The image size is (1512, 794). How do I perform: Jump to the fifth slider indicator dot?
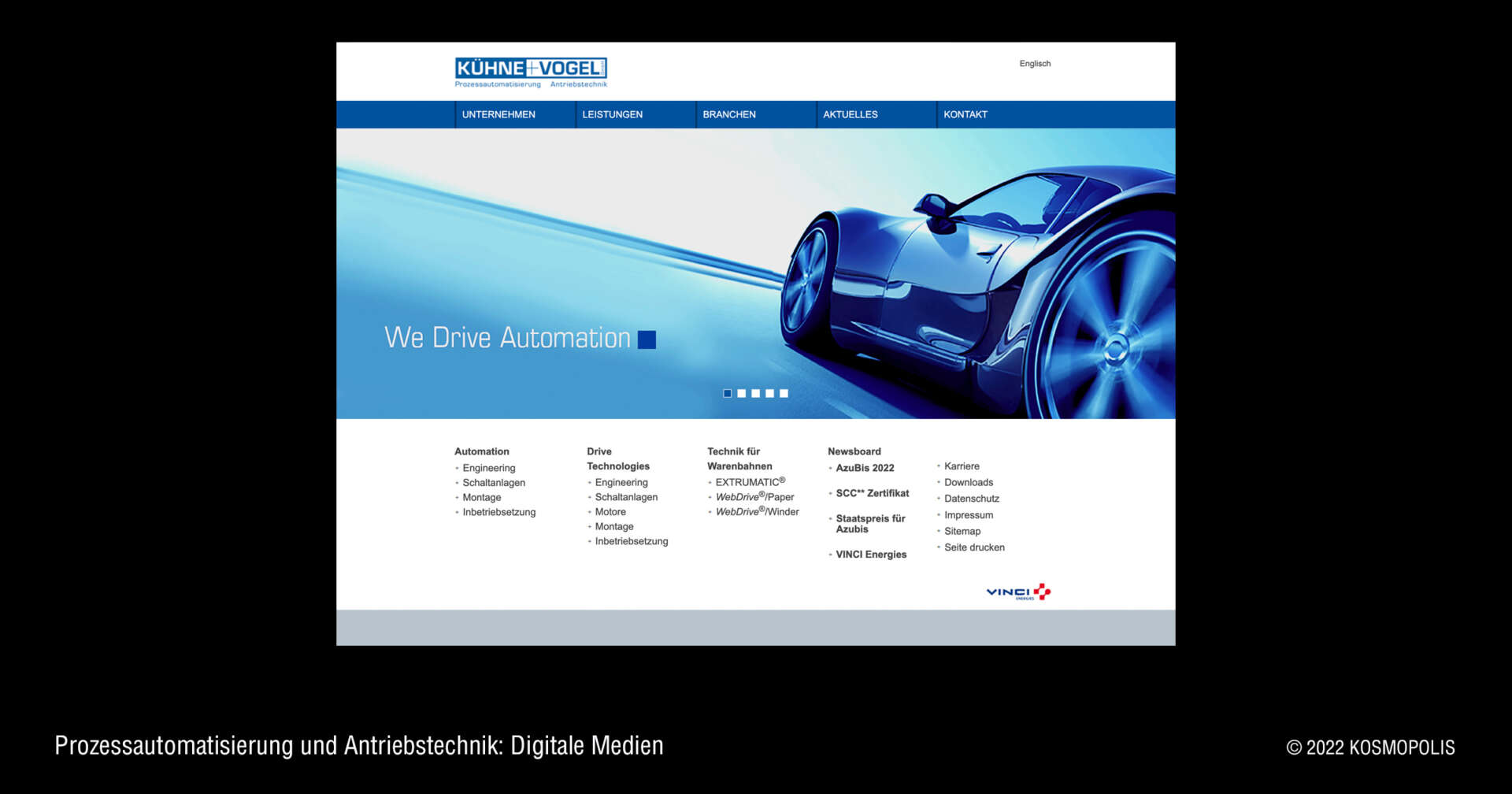(x=784, y=393)
